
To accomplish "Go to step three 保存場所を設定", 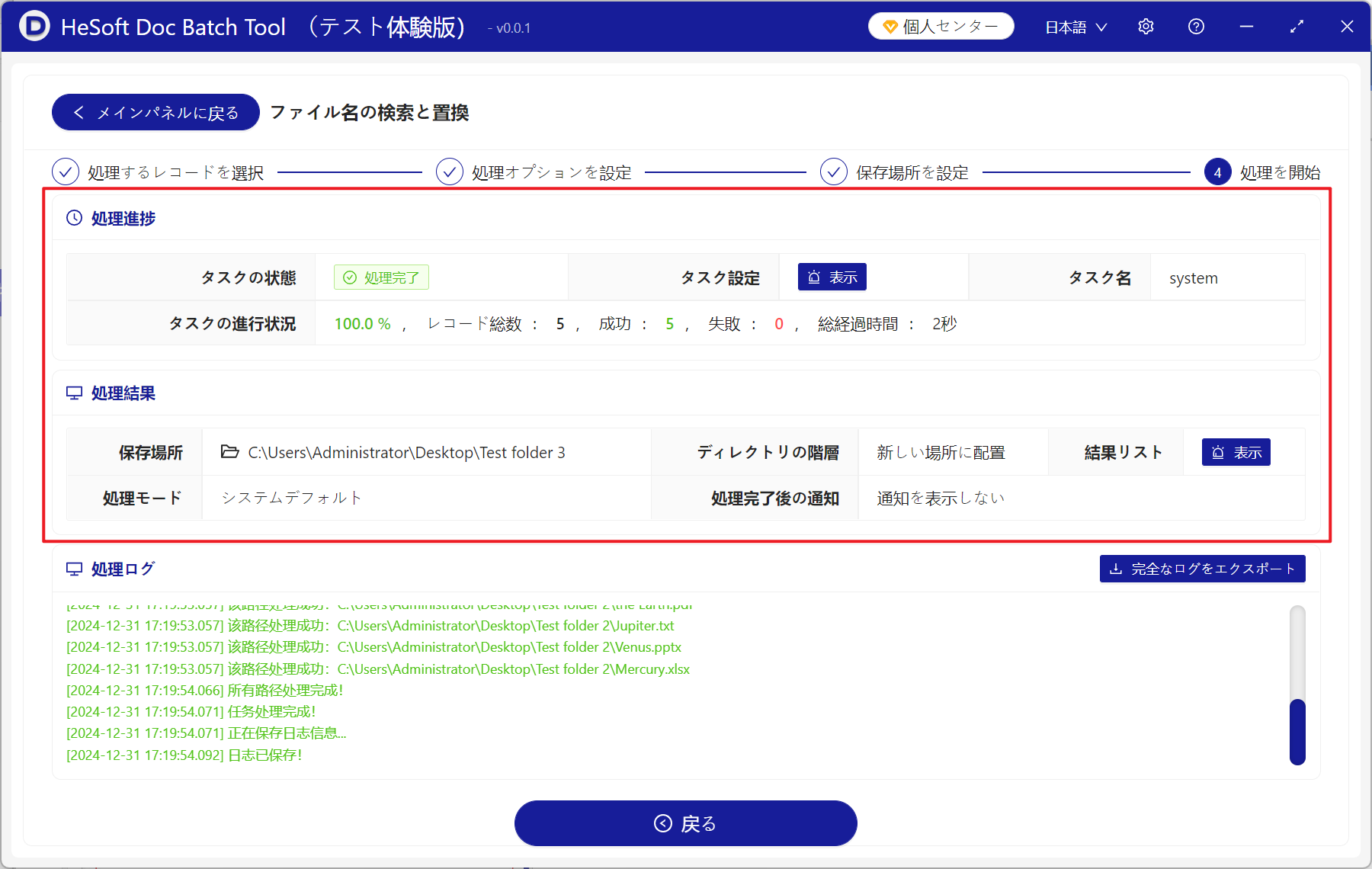I will point(834,172).
